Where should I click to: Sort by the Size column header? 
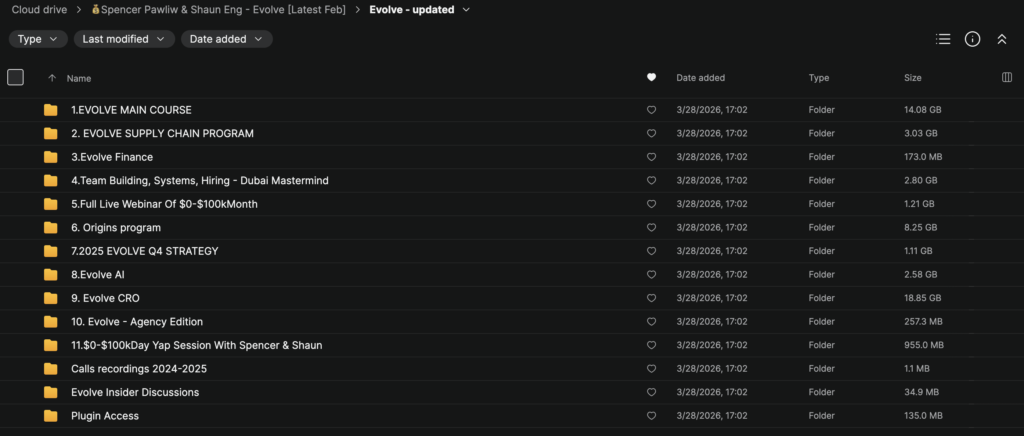912,77
